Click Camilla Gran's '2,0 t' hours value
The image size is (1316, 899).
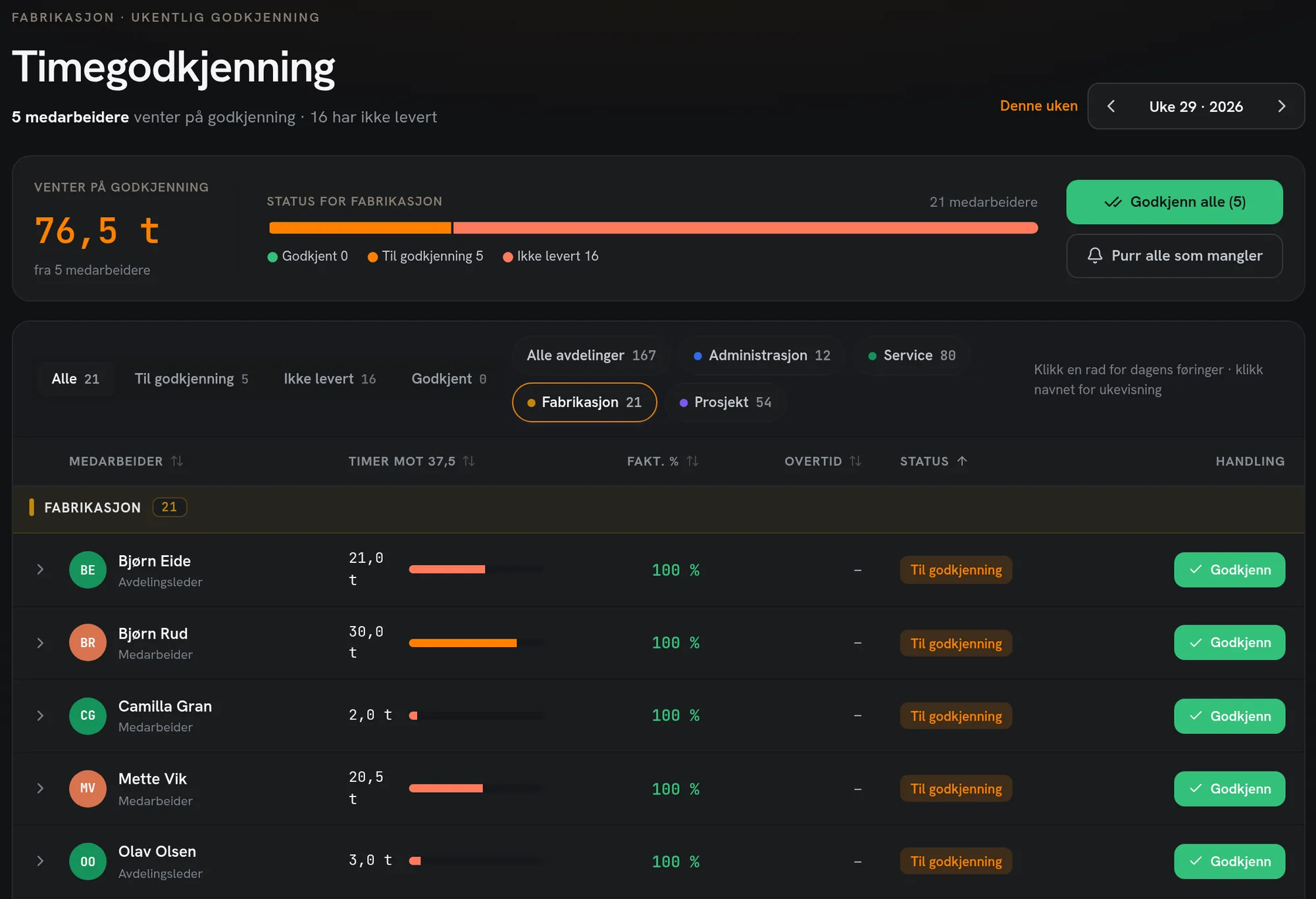click(370, 715)
